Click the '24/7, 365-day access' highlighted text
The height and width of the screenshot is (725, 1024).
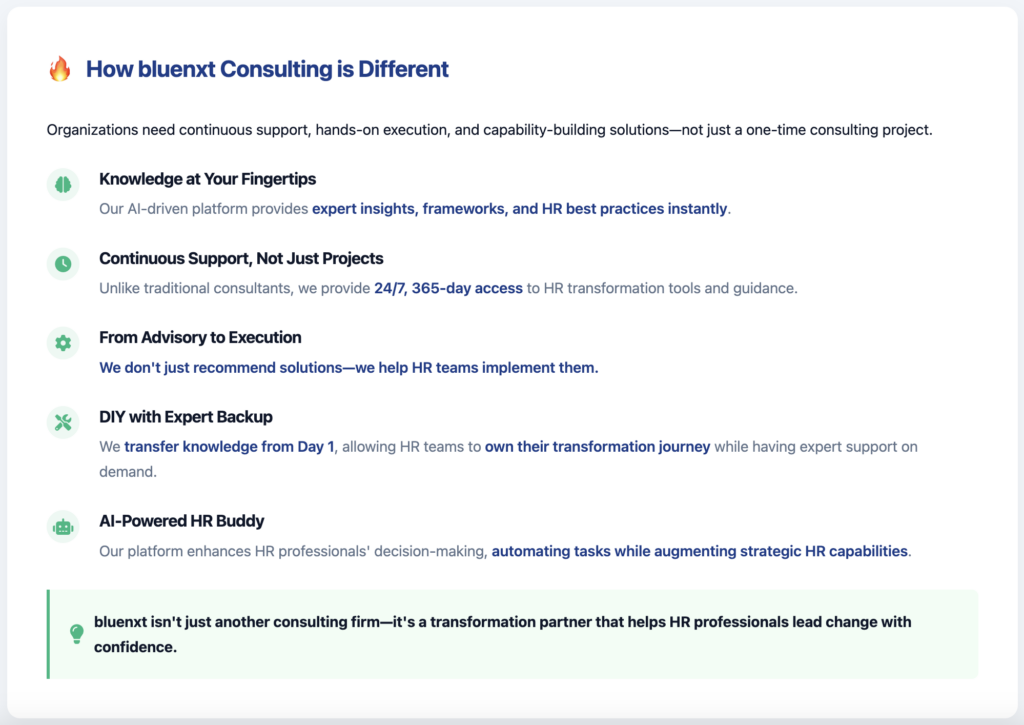point(448,289)
